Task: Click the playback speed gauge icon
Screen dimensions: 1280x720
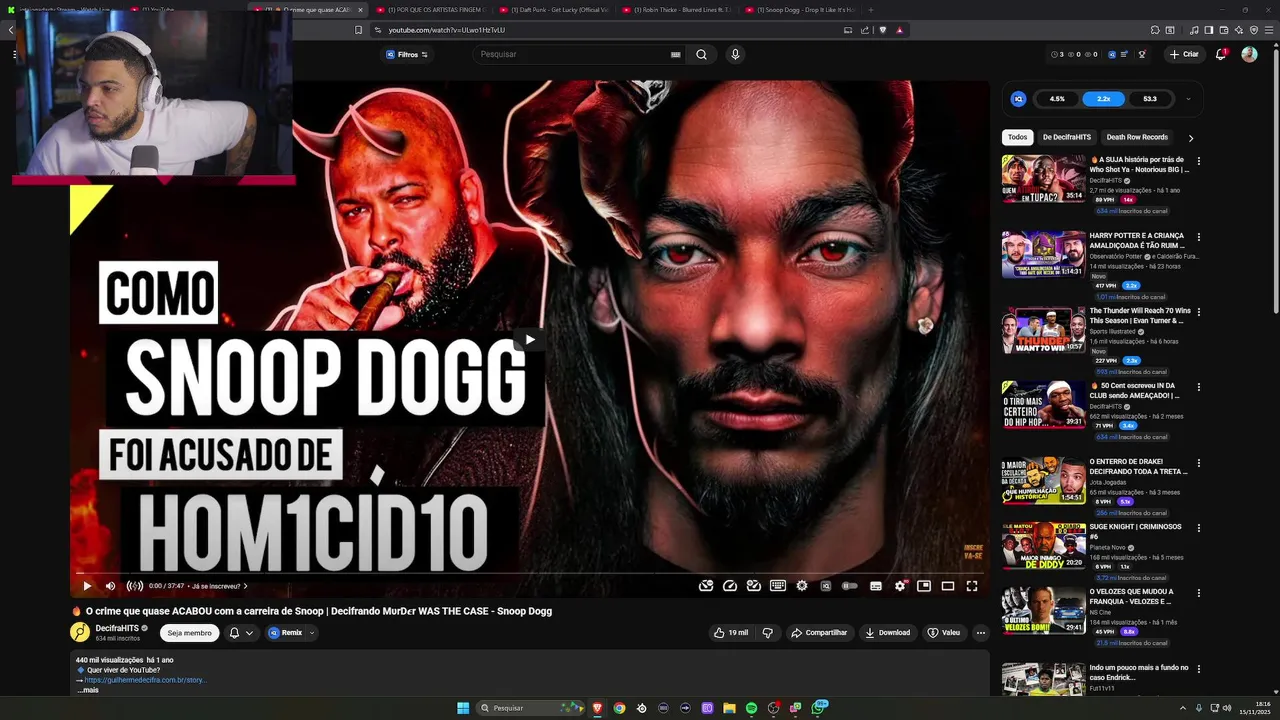Action: click(x=730, y=586)
